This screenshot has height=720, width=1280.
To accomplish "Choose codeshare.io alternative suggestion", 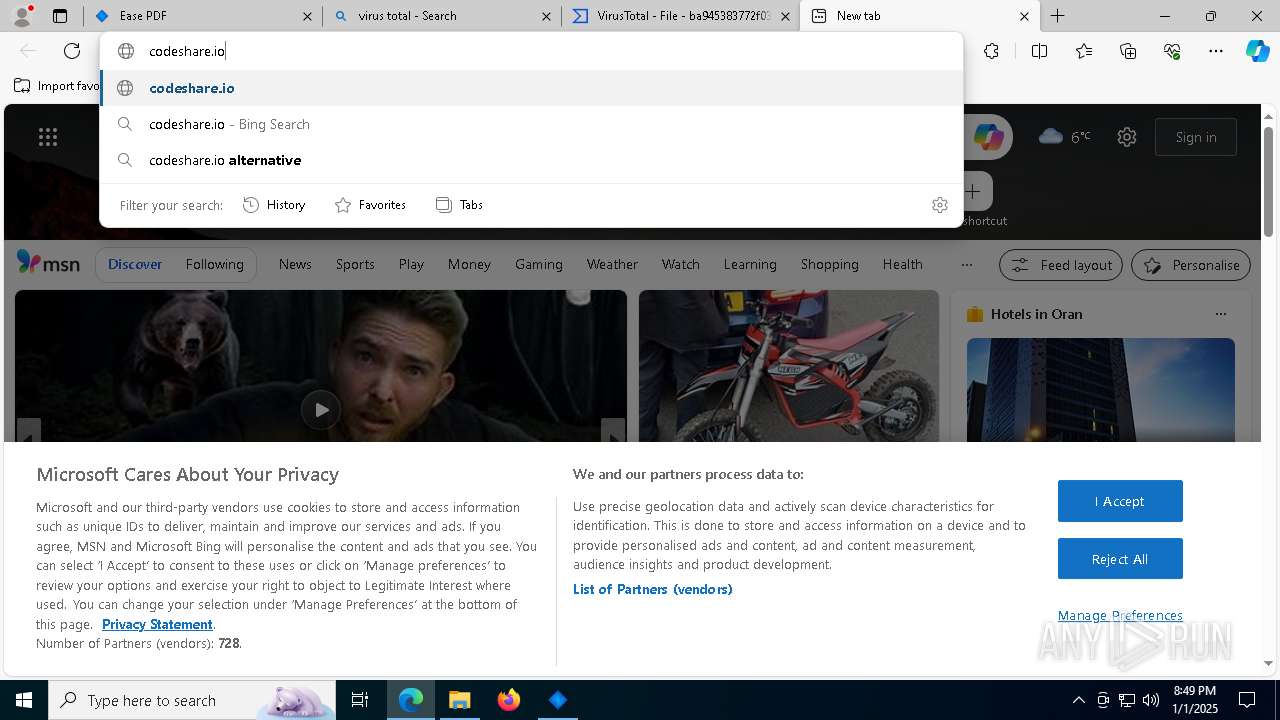I will tap(531, 160).
